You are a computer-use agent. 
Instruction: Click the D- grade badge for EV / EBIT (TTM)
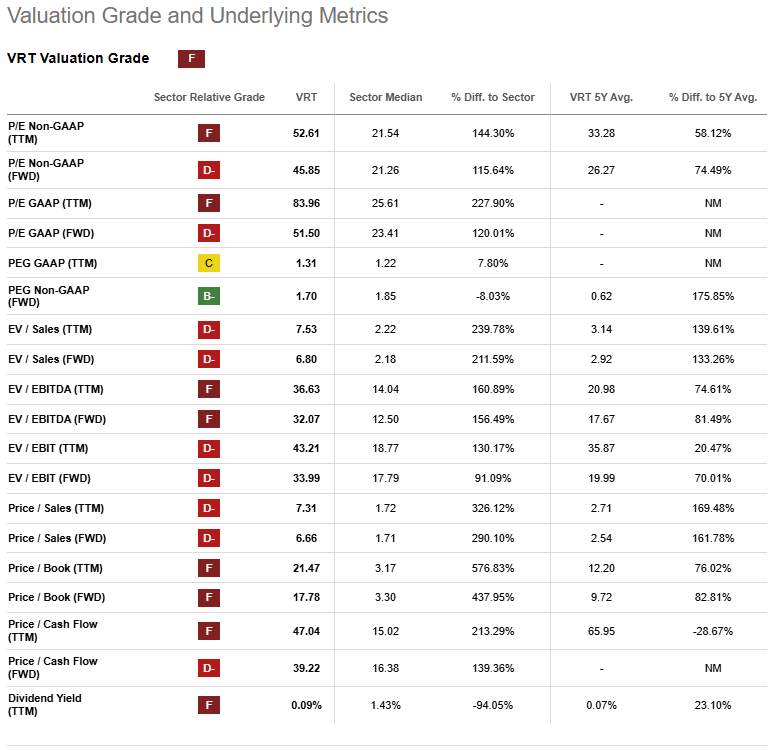pos(209,448)
